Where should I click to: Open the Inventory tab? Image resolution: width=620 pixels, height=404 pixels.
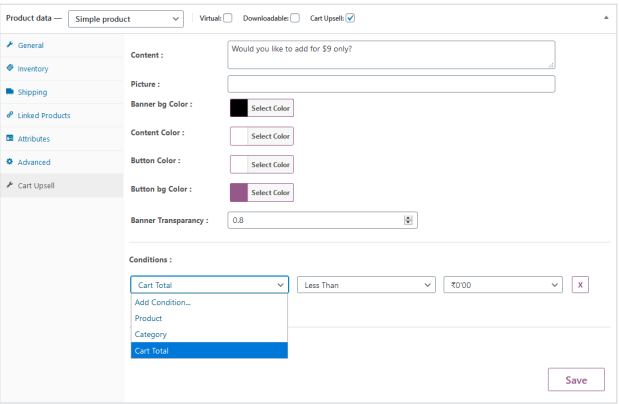(x=62, y=69)
